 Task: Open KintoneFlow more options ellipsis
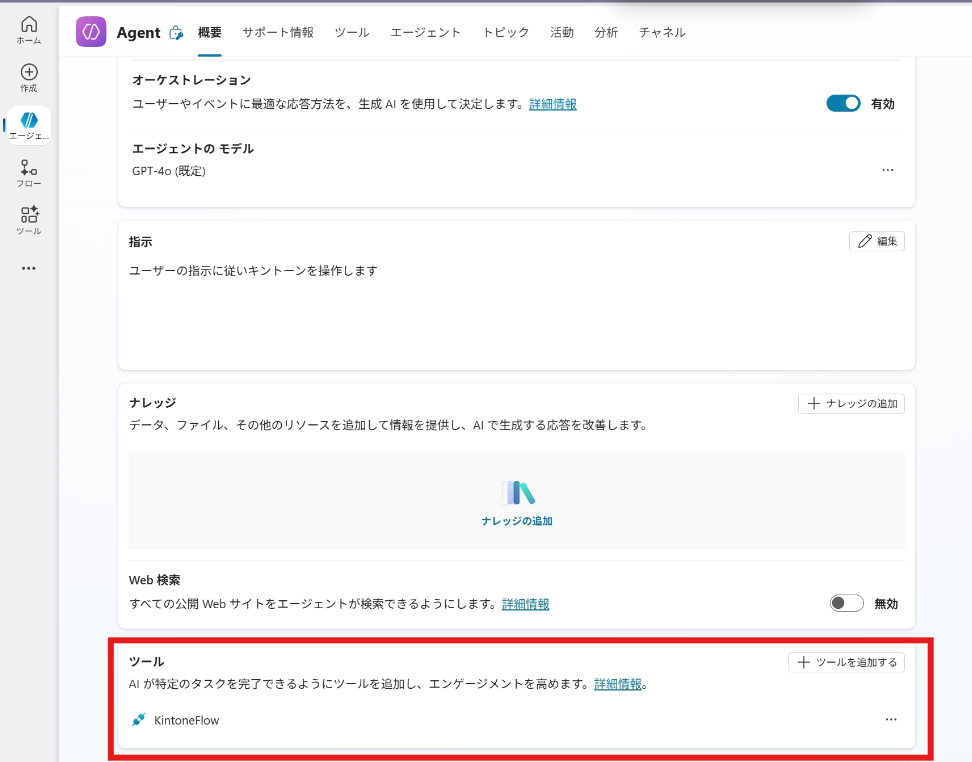coord(891,720)
